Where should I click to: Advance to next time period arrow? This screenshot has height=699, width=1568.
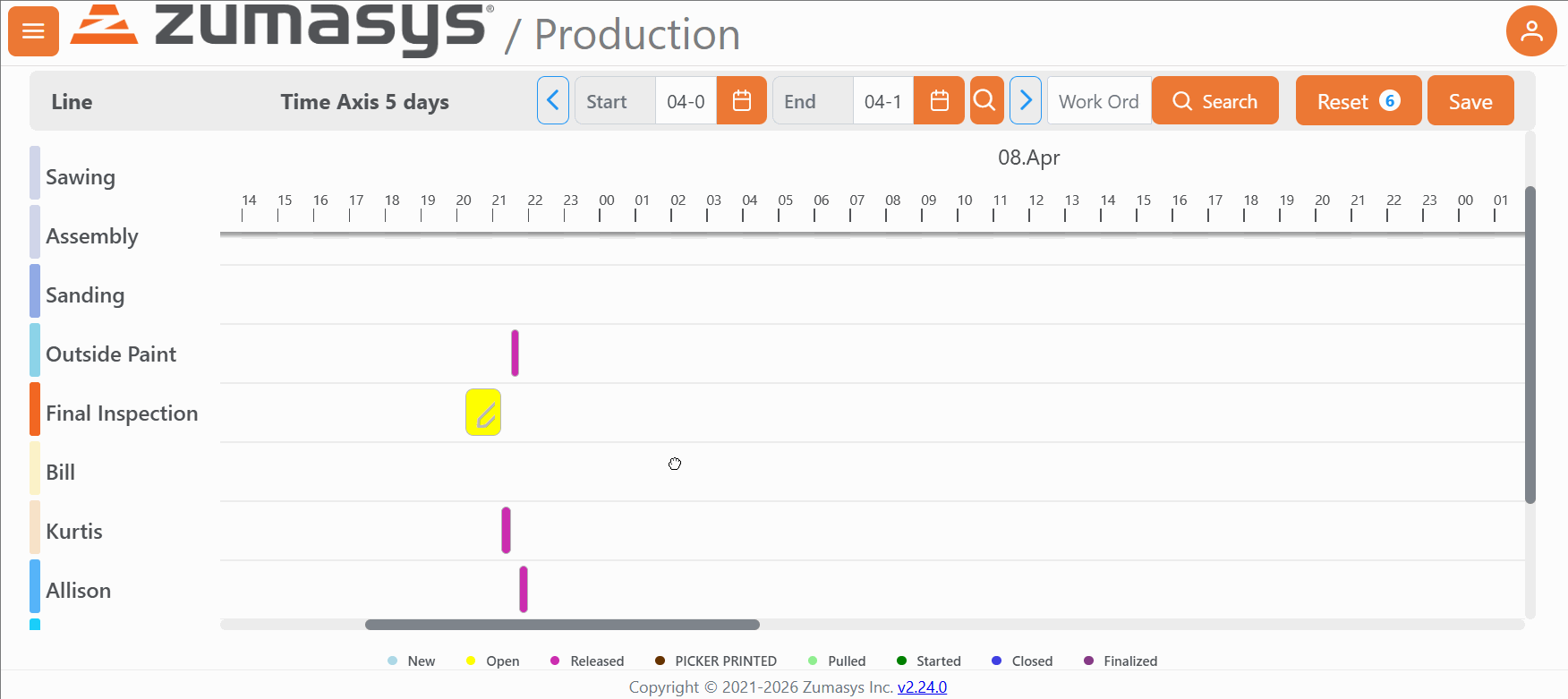pyautogui.click(x=1026, y=101)
